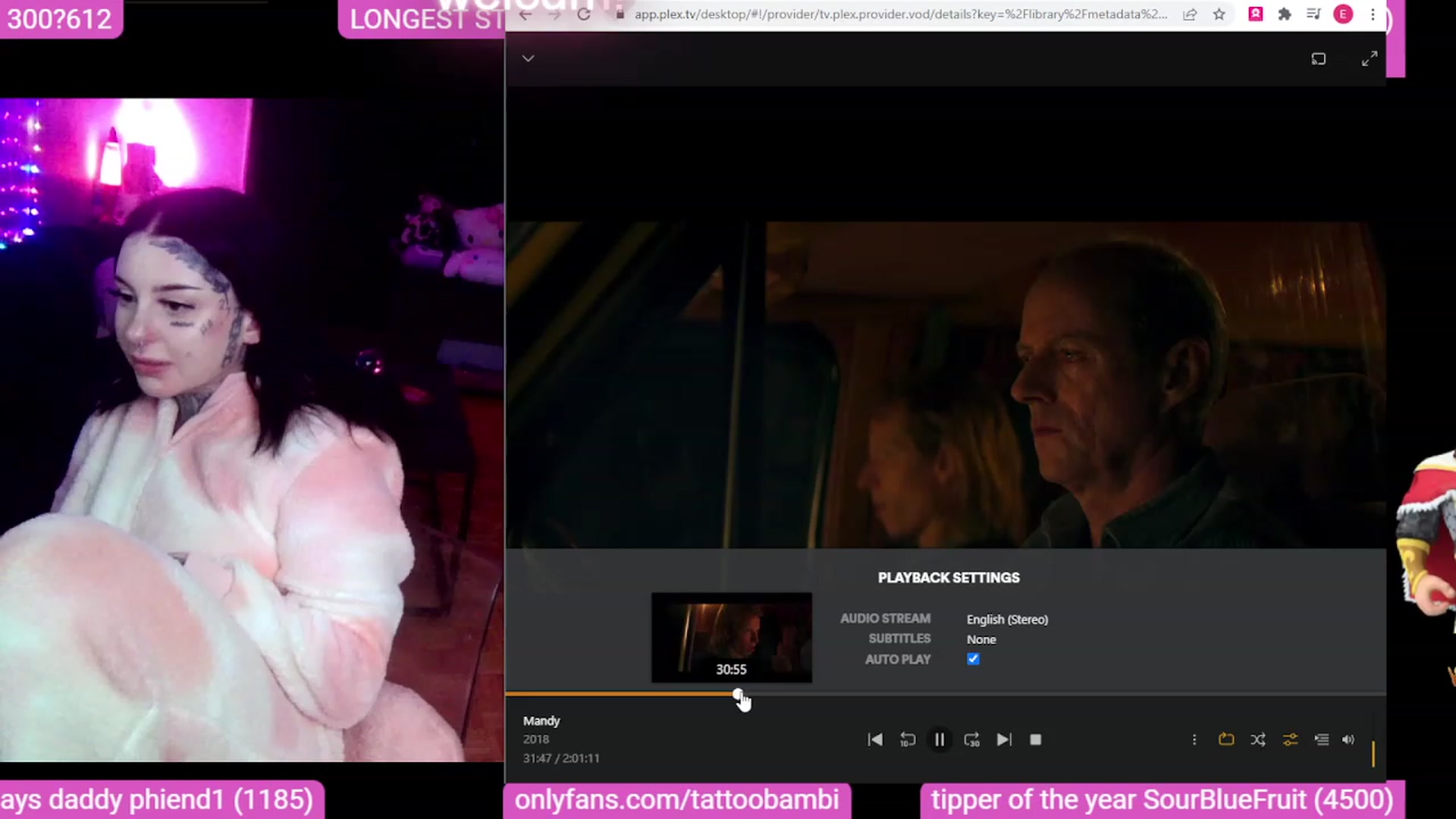
Task: Jump to previous item in Plex player
Action: pyautogui.click(x=874, y=739)
